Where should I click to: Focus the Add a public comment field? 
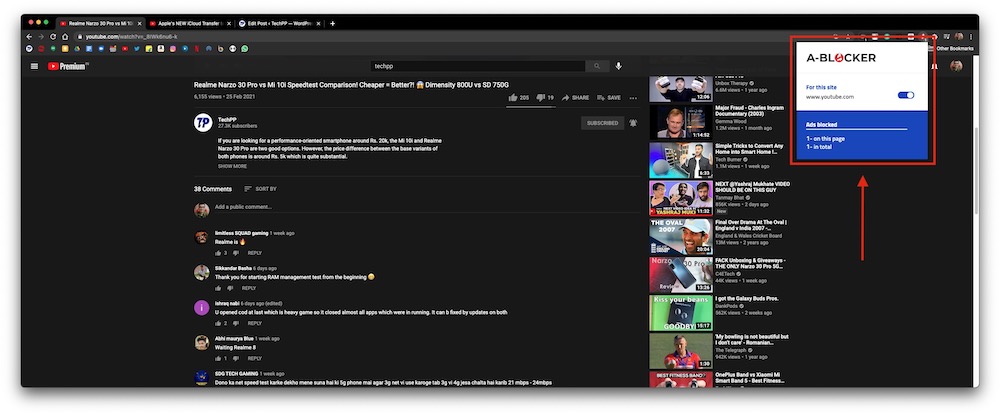(x=427, y=207)
